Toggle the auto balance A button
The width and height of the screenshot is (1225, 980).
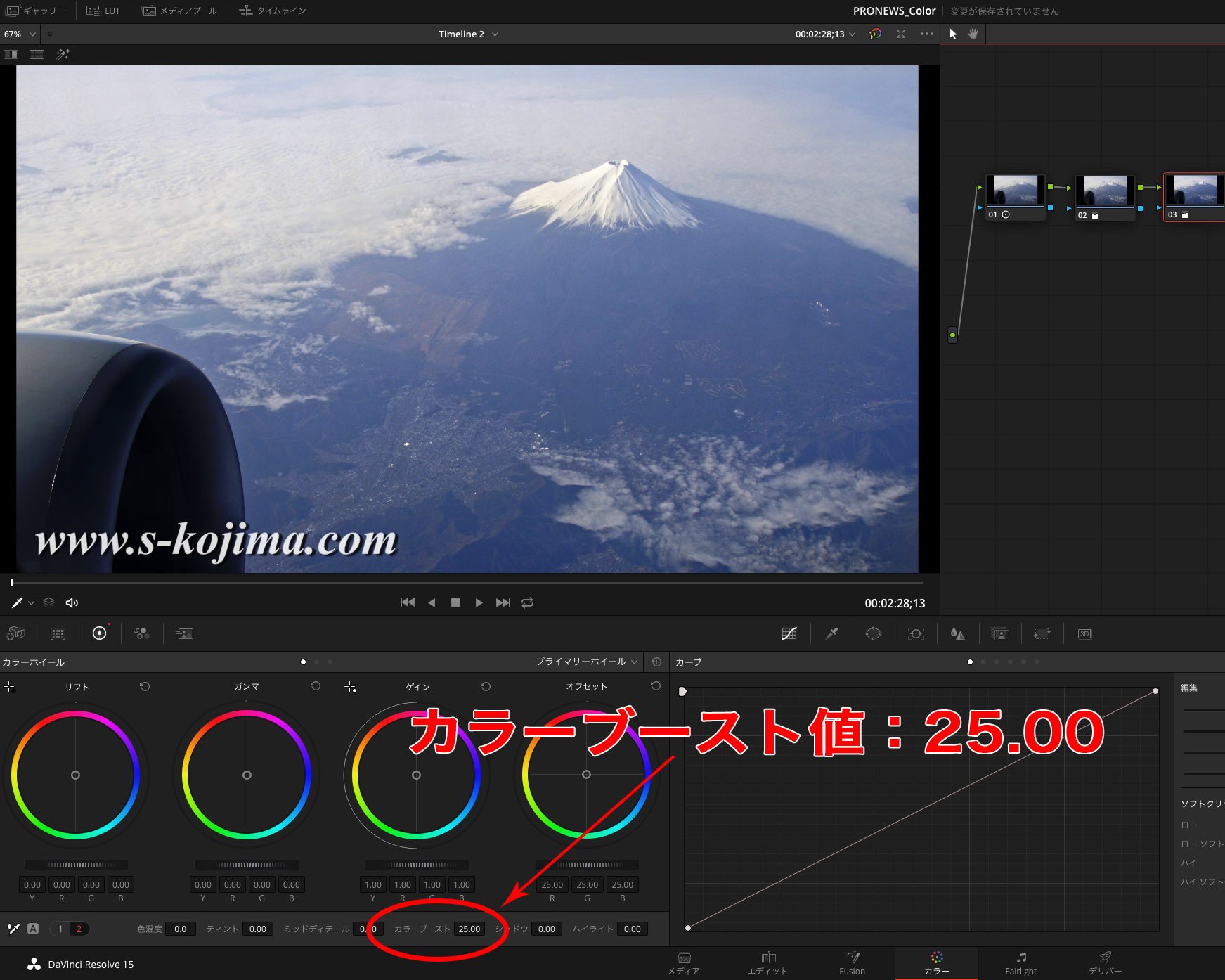tap(33, 929)
